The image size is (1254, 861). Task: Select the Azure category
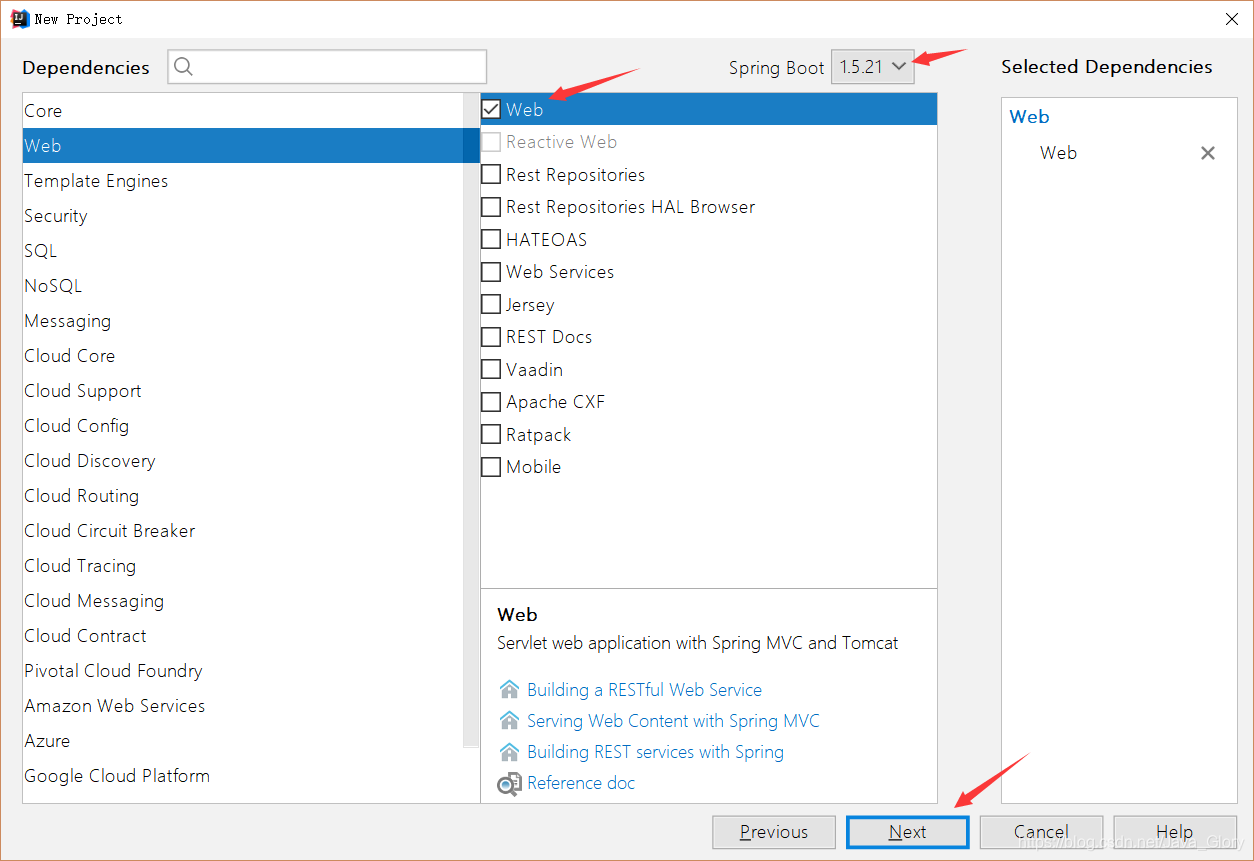(243, 741)
